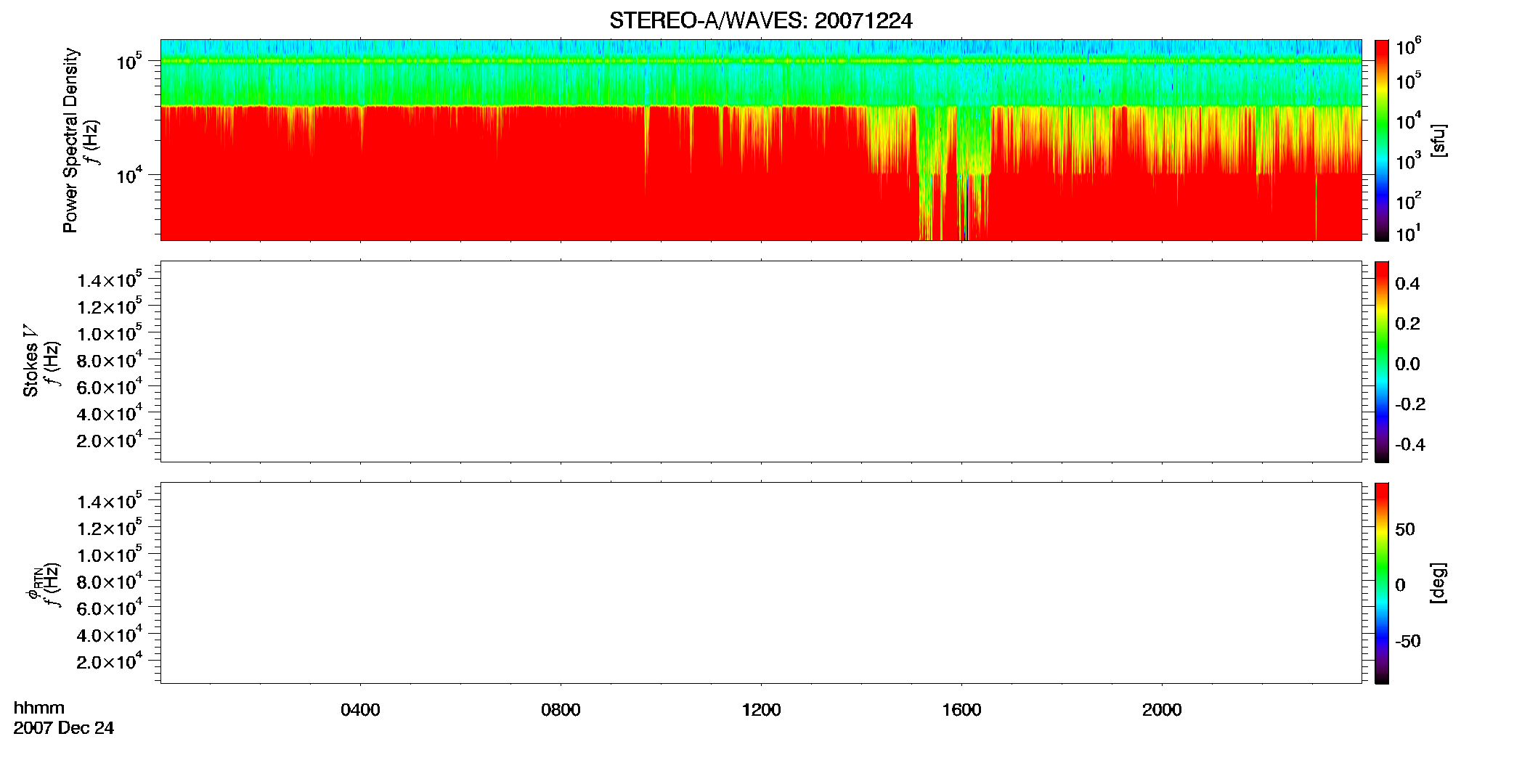Click the [deg] colorbar unit label
Image resolution: width=1522 pixels, height=784 pixels.
[1438, 582]
